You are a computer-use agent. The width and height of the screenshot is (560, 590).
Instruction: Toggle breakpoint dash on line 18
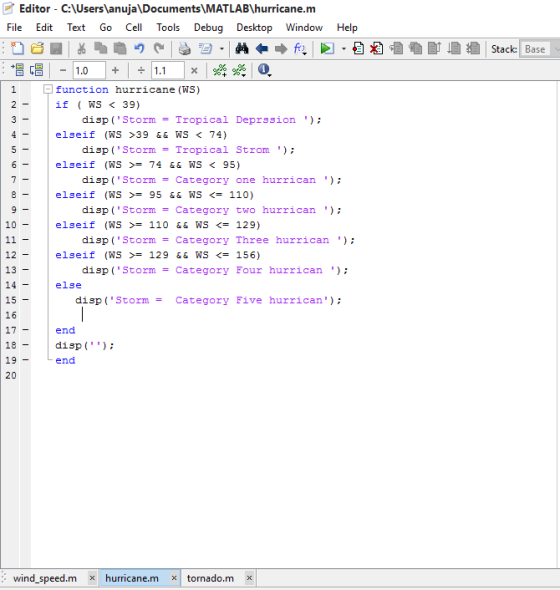point(25,345)
